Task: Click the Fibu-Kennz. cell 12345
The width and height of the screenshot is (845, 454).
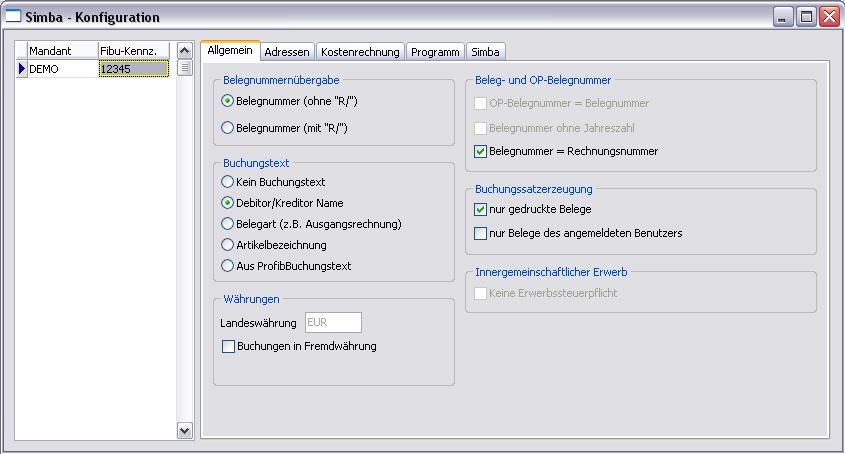Action: (133, 69)
